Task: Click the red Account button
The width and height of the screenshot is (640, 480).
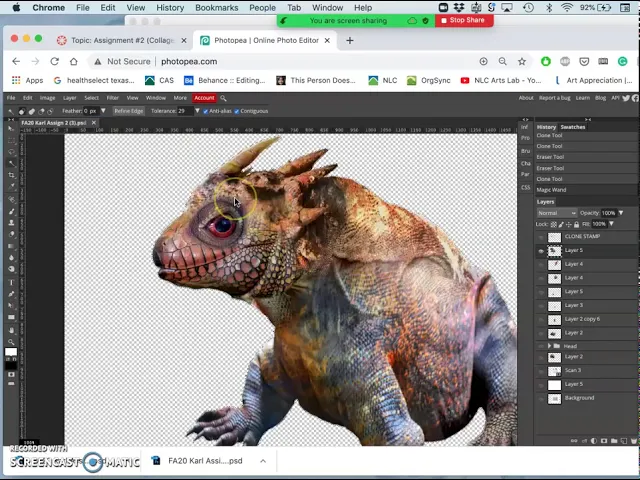Action: click(204, 98)
